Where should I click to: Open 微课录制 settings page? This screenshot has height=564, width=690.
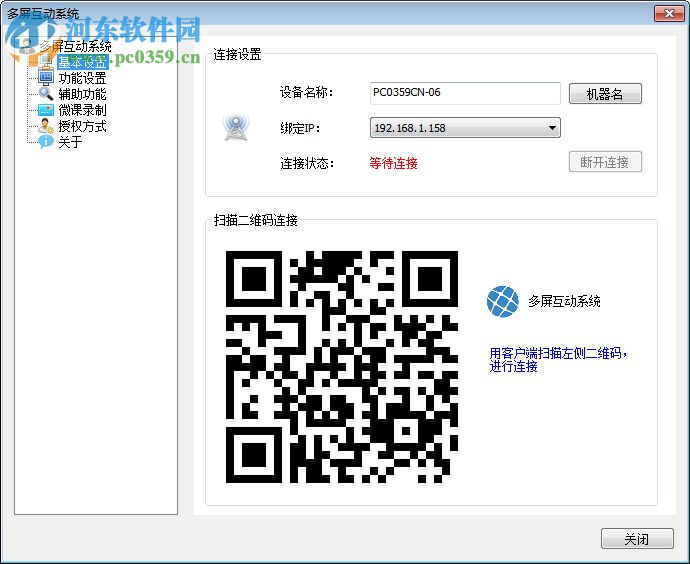[x=82, y=110]
